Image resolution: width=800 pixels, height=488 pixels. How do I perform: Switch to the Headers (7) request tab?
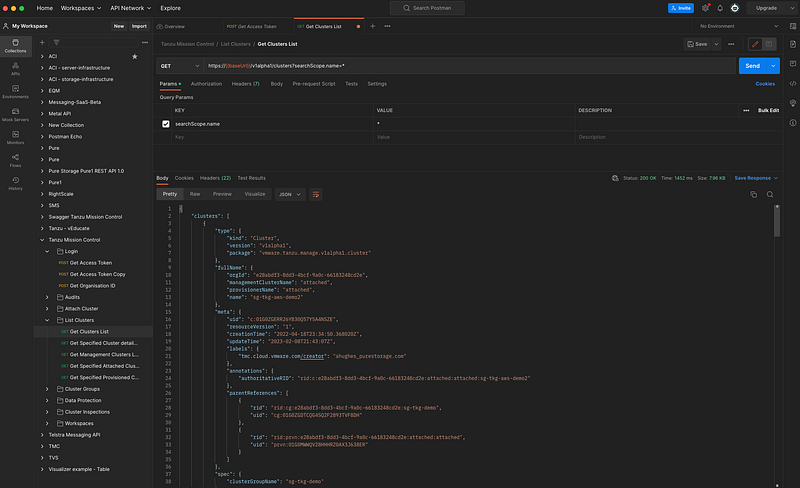[x=245, y=84]
